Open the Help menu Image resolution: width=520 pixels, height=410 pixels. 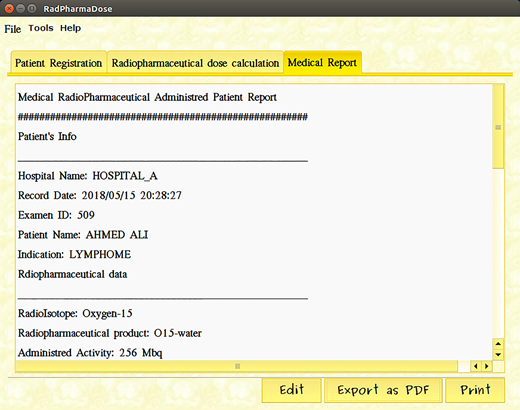coord(70,28)
